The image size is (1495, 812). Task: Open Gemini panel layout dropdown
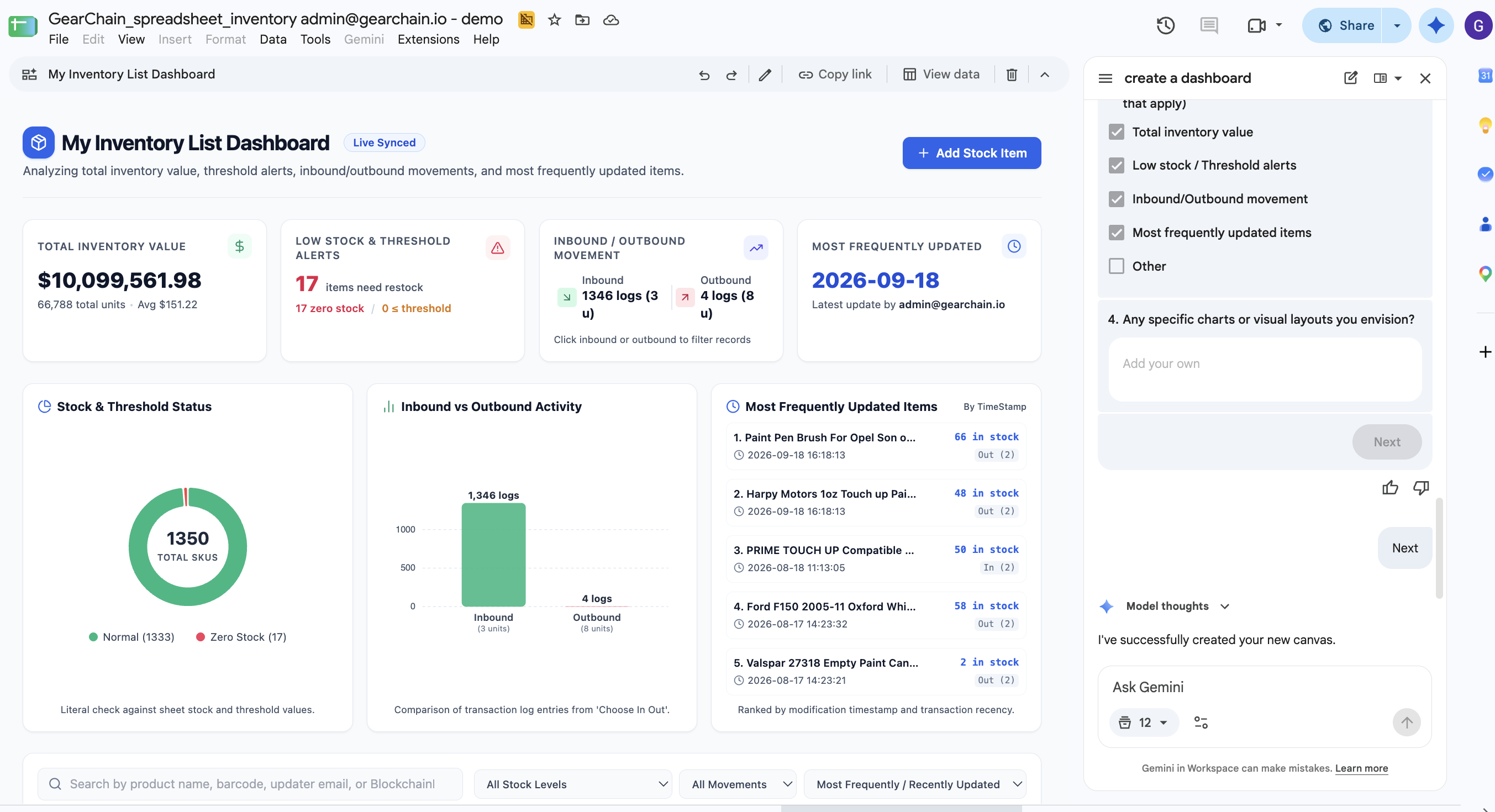(1398, 78)
